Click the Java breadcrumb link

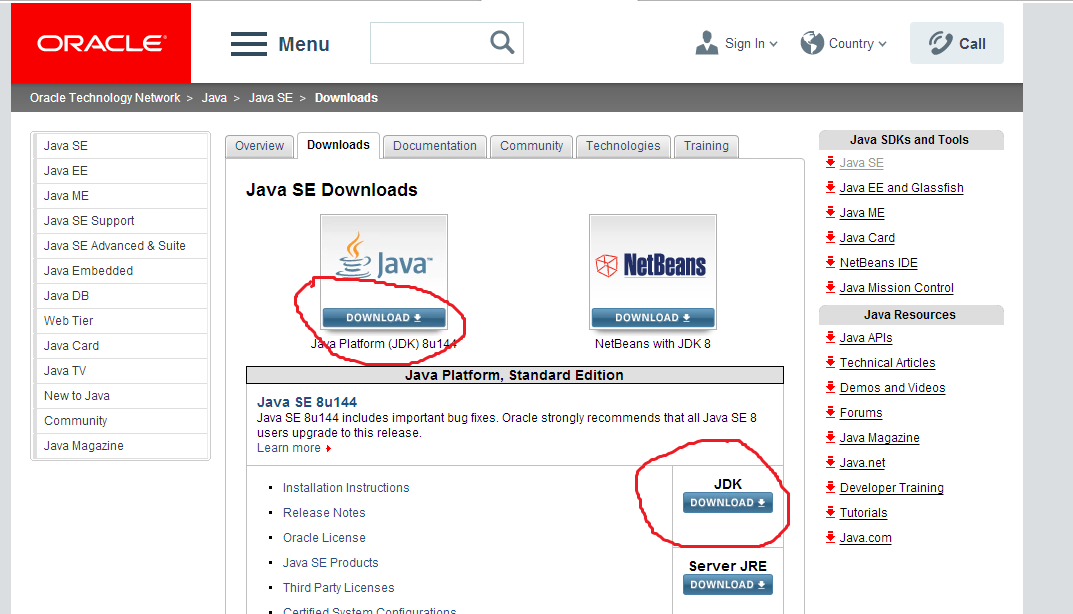[214, 98]
